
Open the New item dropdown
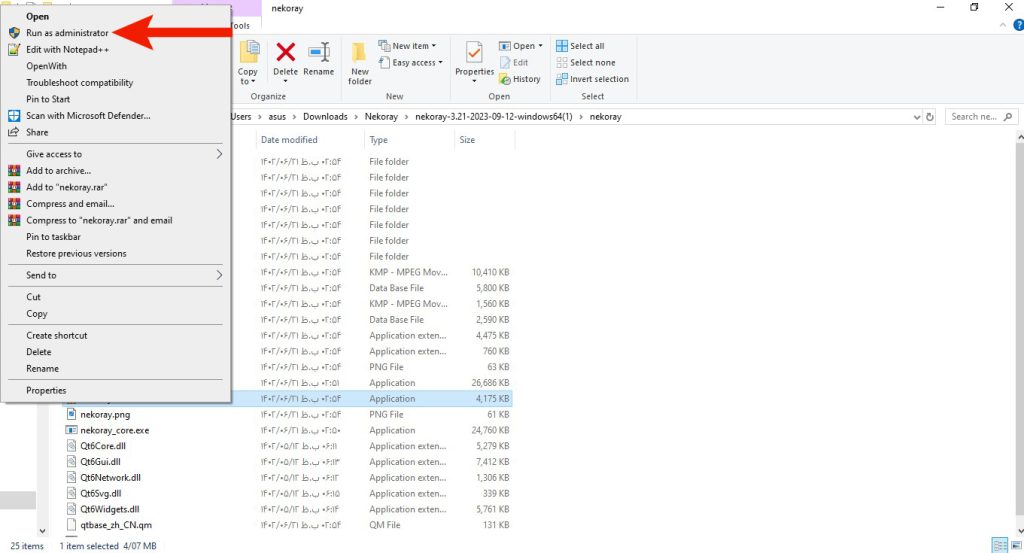[x=408, y=46]
